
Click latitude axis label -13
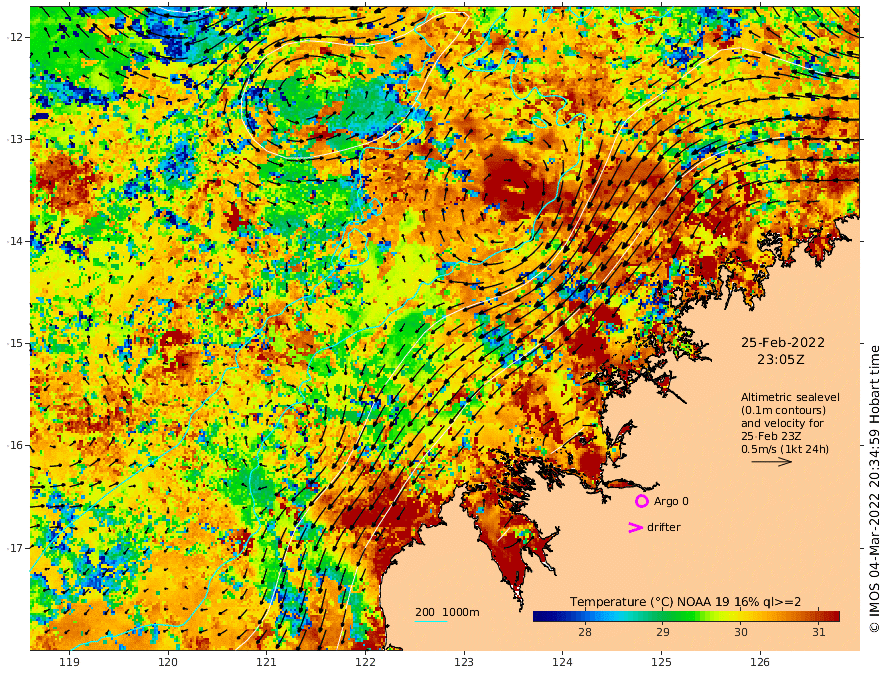click(14, 139)
